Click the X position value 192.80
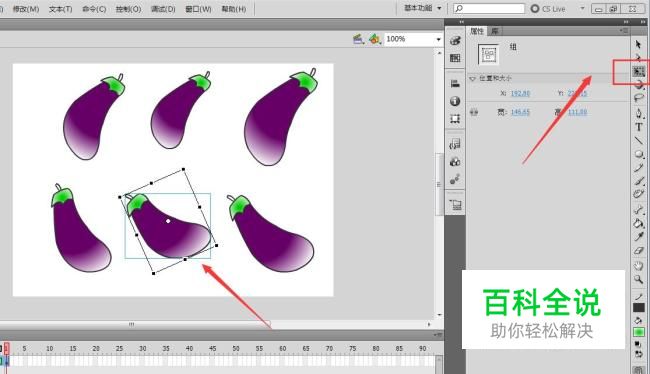 pyautogui.click(x=520, y=94)
